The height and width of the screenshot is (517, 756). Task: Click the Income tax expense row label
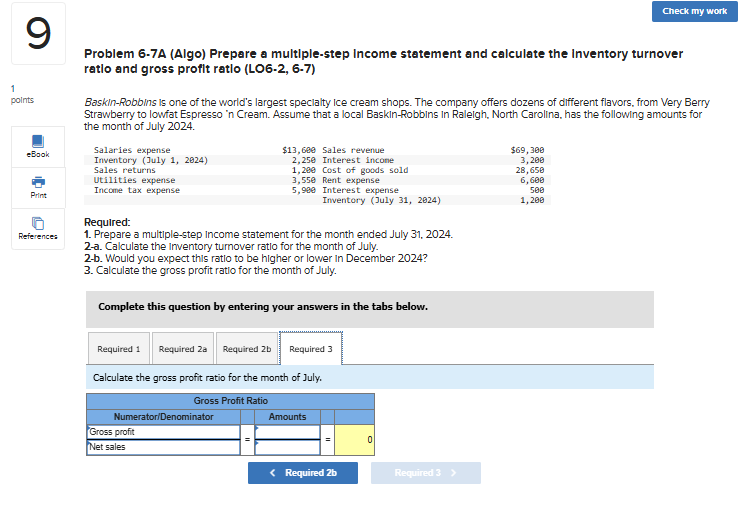click(137, 190)
